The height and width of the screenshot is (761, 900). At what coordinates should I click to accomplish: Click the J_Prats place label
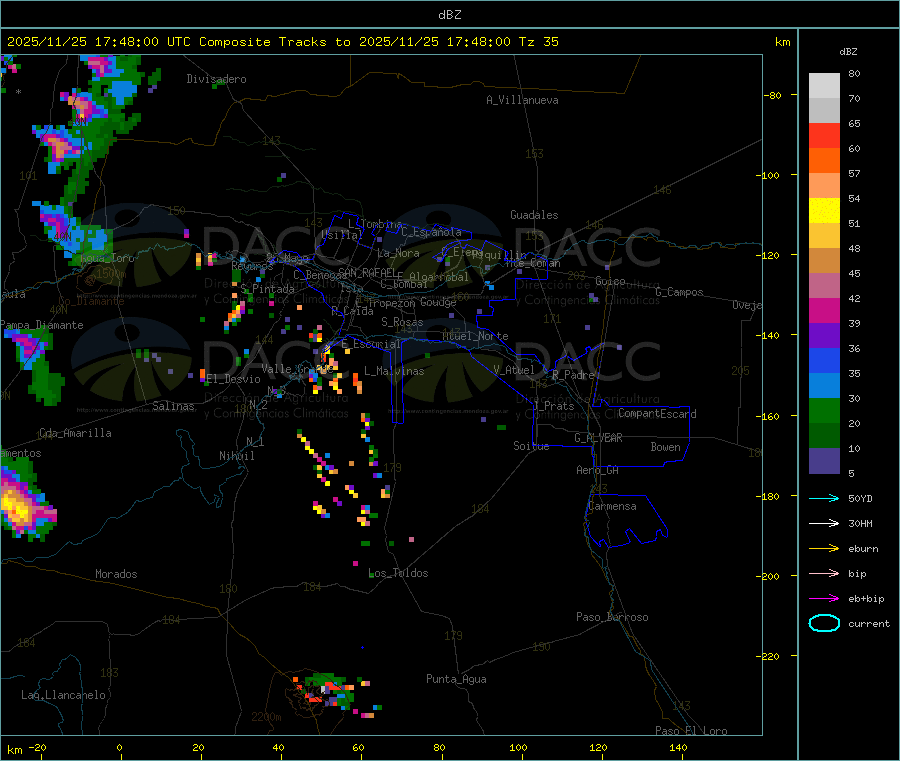553,405
